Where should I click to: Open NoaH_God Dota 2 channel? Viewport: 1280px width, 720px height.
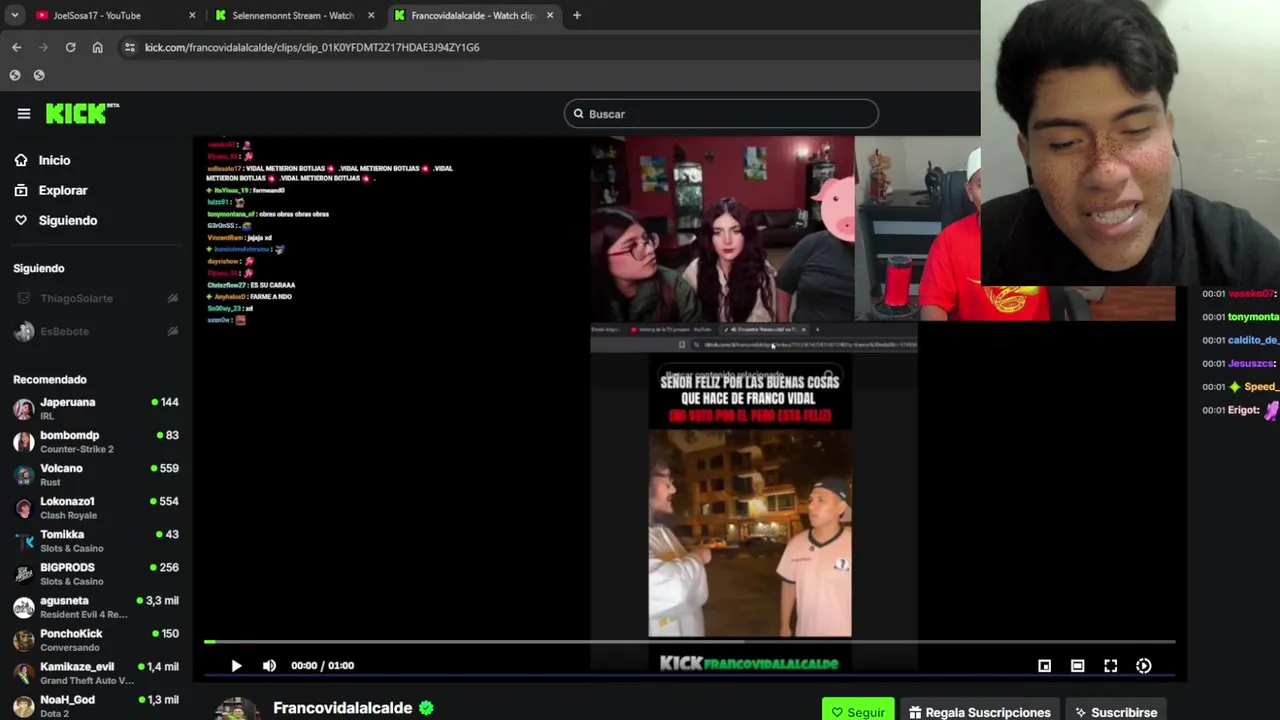(96, 705)
